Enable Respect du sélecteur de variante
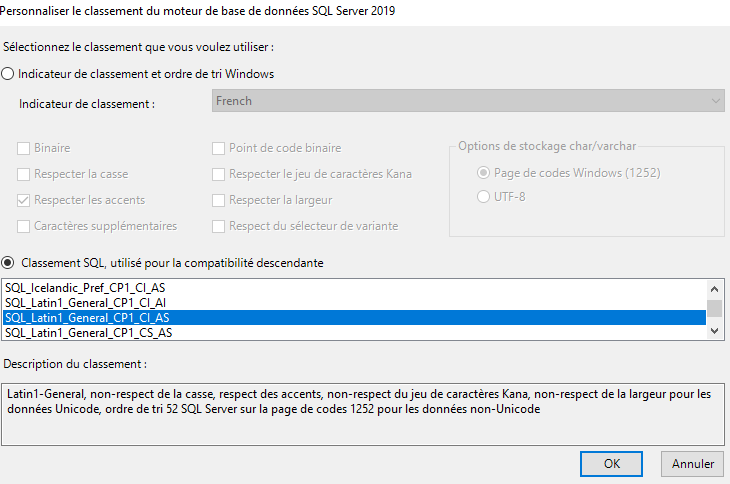Viewport: 730px width, 484px height. pos(219,226)
